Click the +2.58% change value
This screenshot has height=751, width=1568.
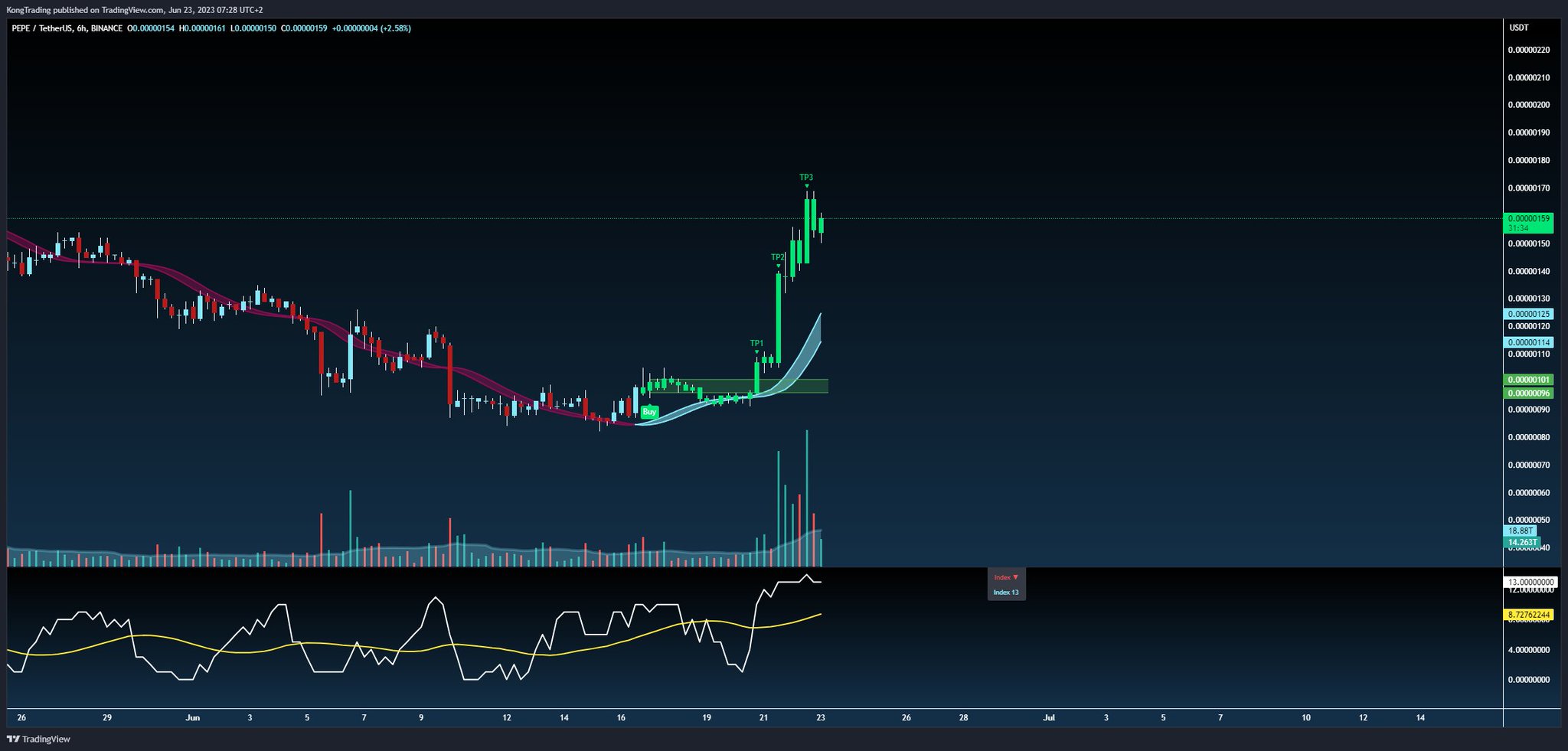(x=397, y=28)
